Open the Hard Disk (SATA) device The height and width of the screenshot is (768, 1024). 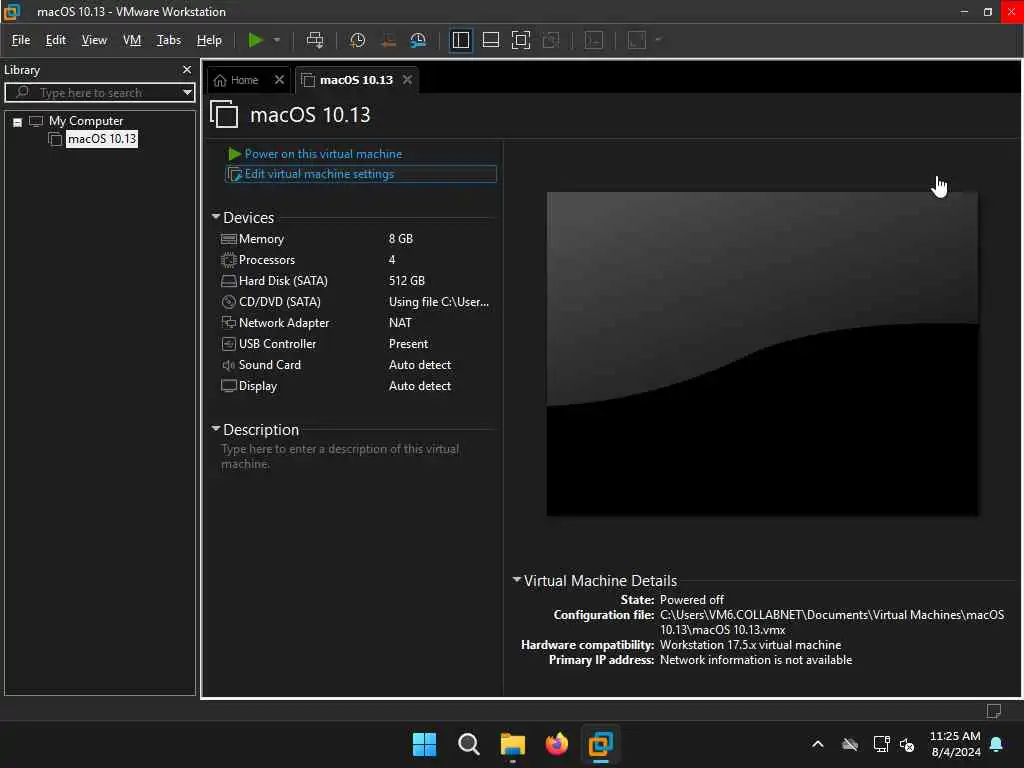283,281
